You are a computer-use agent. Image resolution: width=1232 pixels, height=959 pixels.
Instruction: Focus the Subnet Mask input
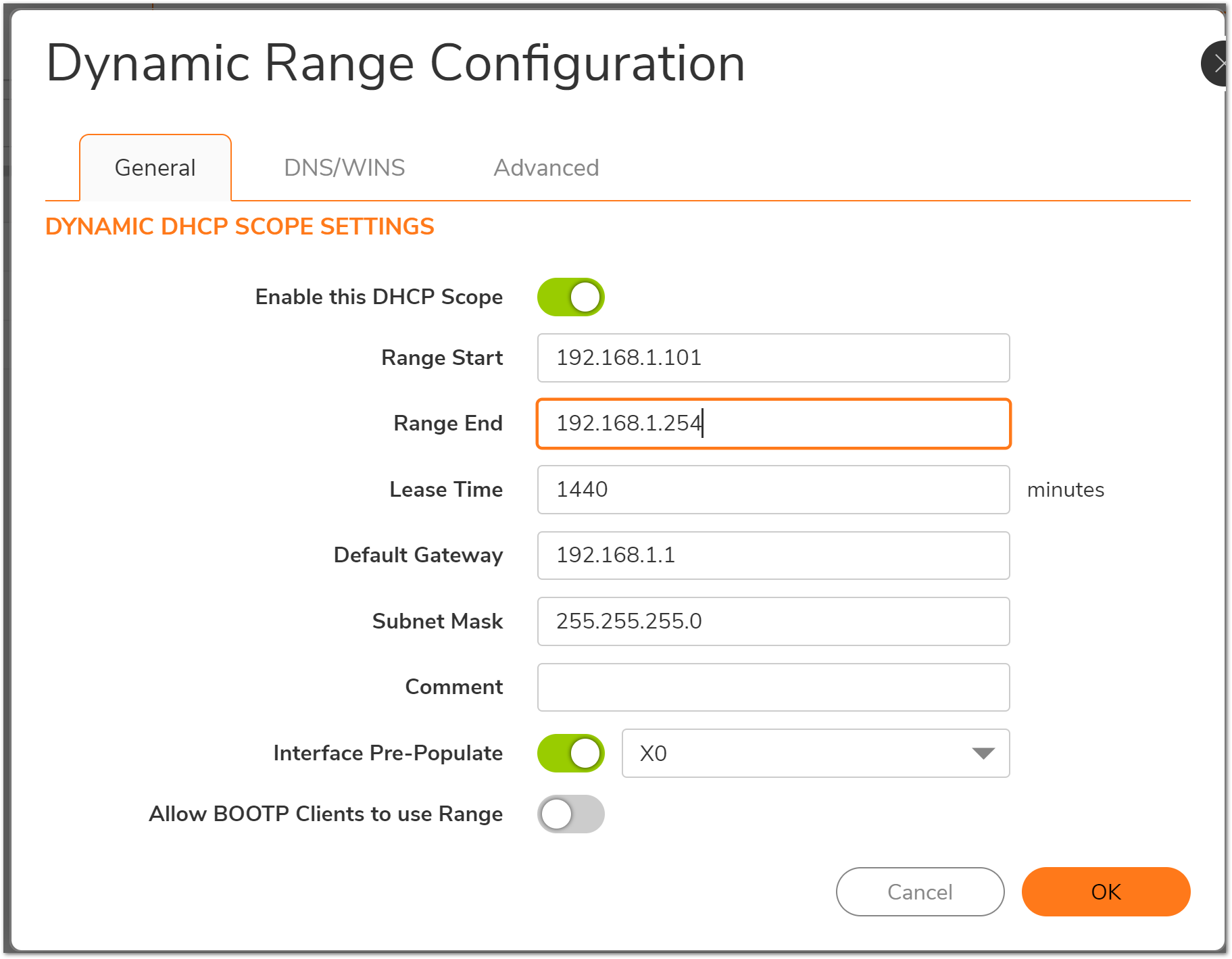click(x=773, y=621)
